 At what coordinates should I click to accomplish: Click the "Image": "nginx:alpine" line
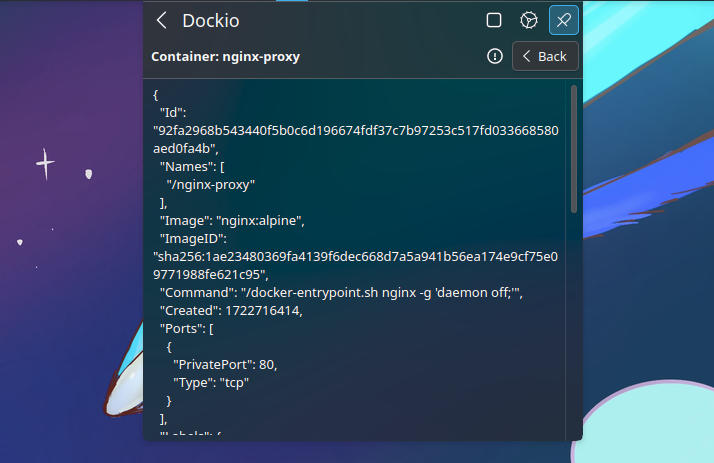(x=232, y=221)
